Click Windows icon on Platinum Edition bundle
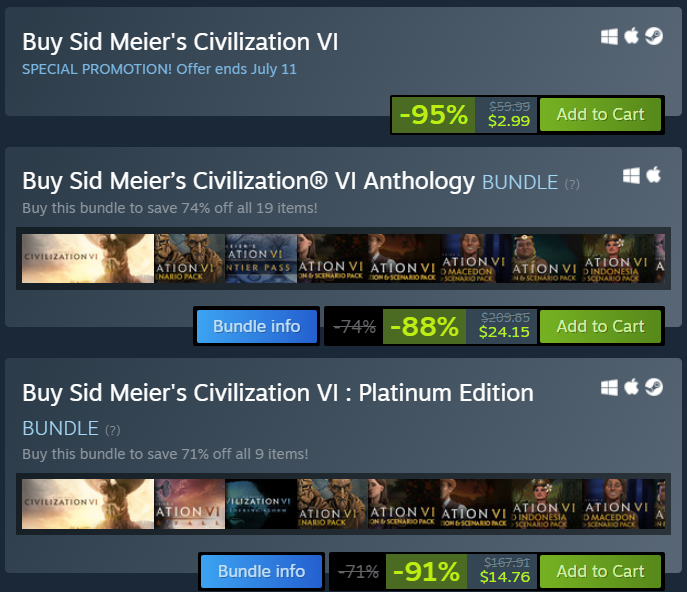 [609, 387]
